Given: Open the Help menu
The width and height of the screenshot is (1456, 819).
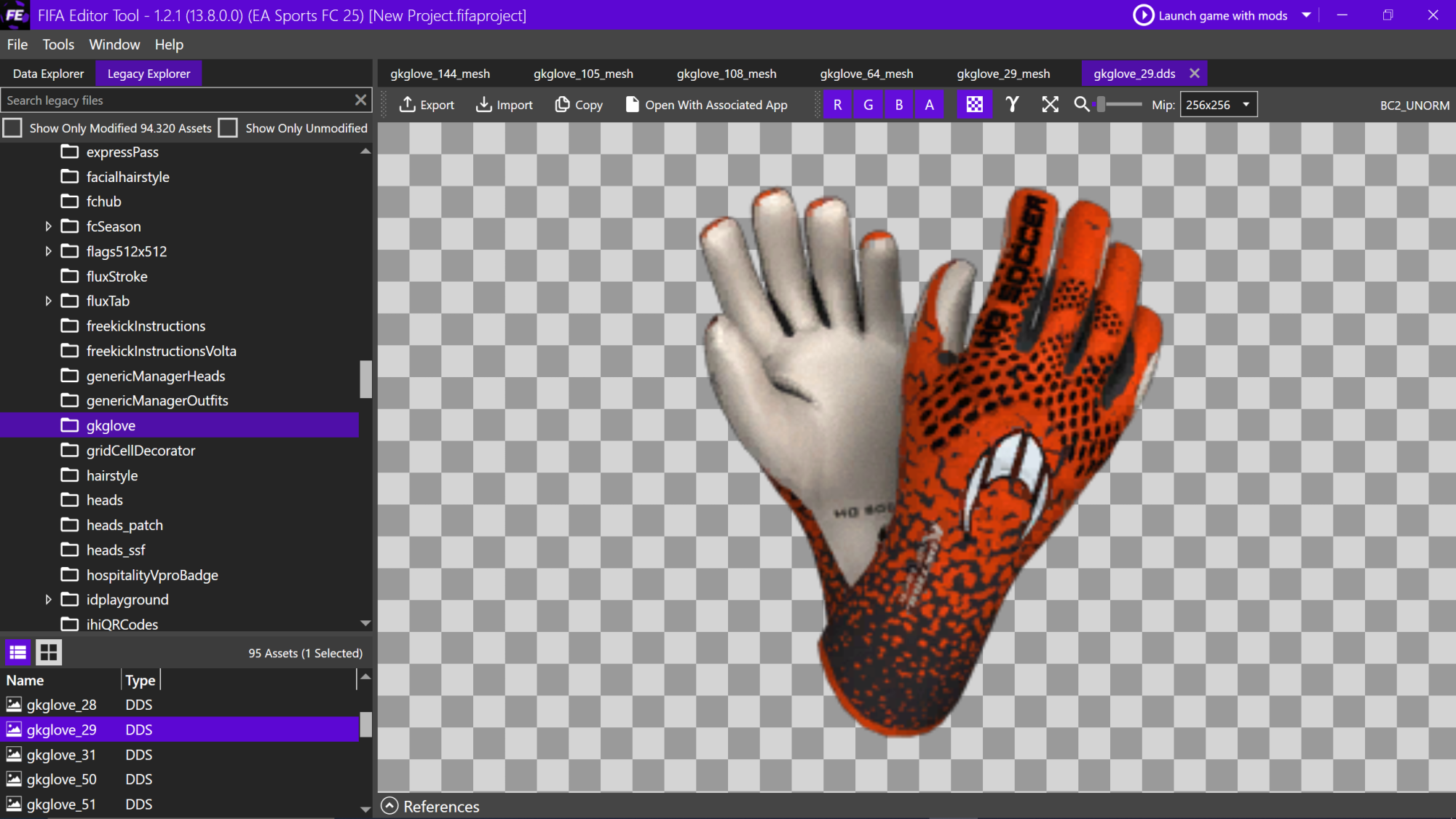Looking at the screenshot, I should [169, 44].
